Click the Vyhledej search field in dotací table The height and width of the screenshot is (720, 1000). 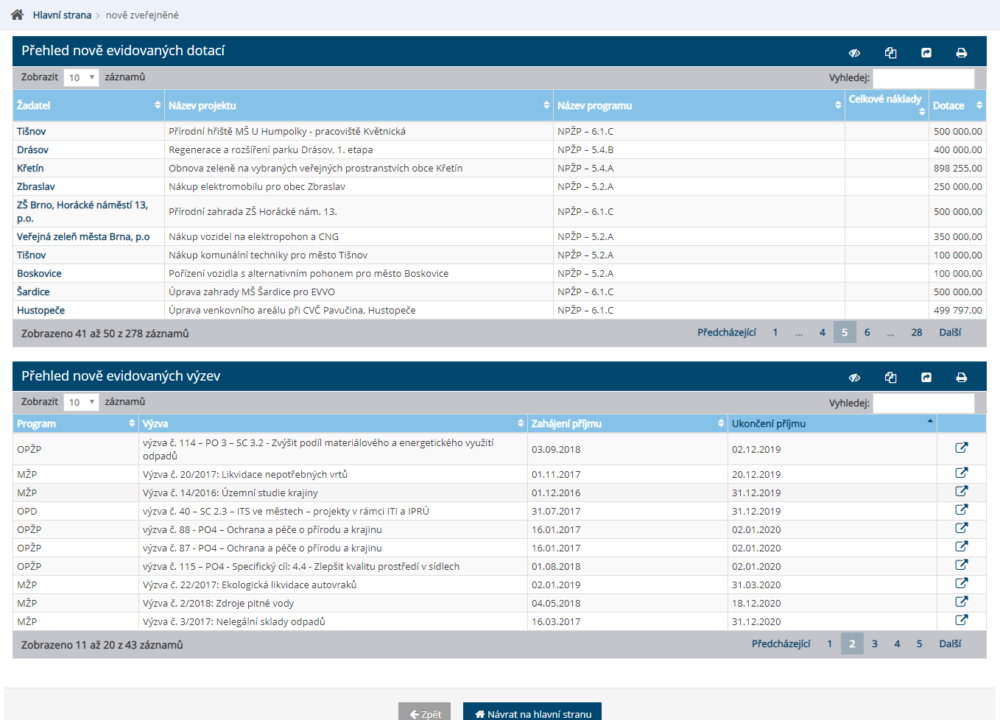point(923,78)
